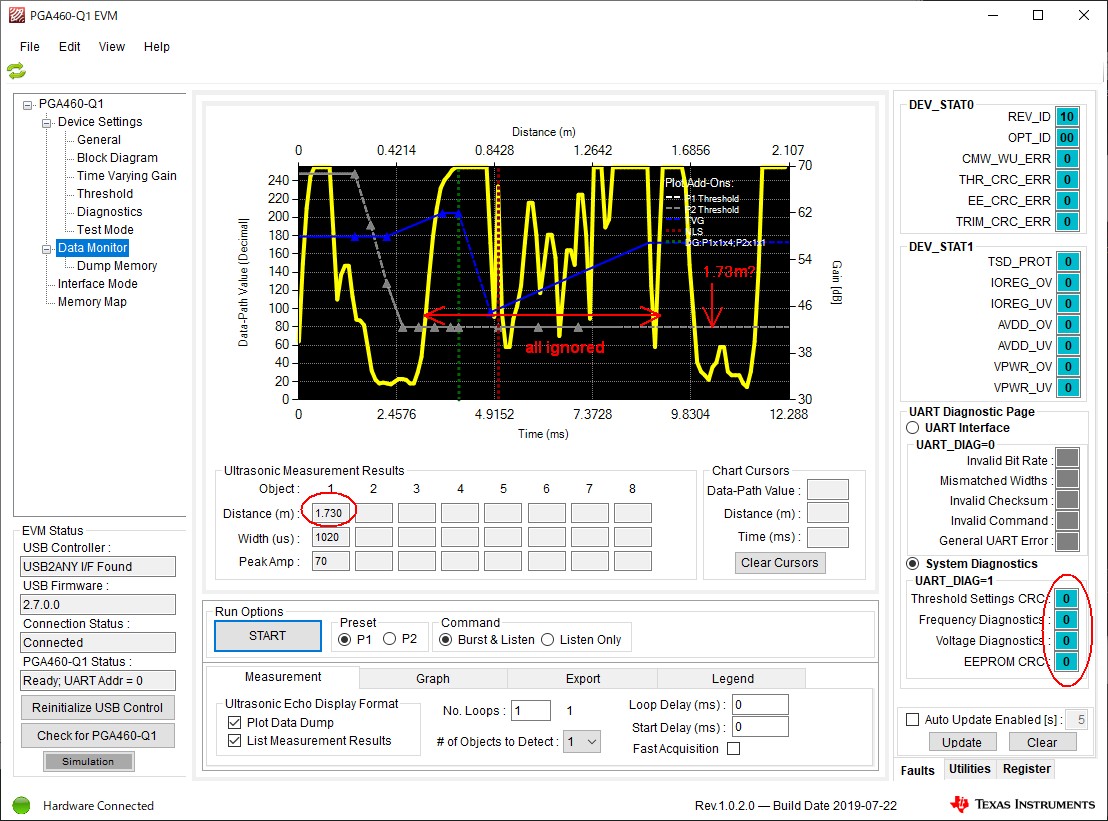Screen dimensions: 1108x821
Task: Click the Mismatched Widths indicator
Action: [x=1067, y=478]
